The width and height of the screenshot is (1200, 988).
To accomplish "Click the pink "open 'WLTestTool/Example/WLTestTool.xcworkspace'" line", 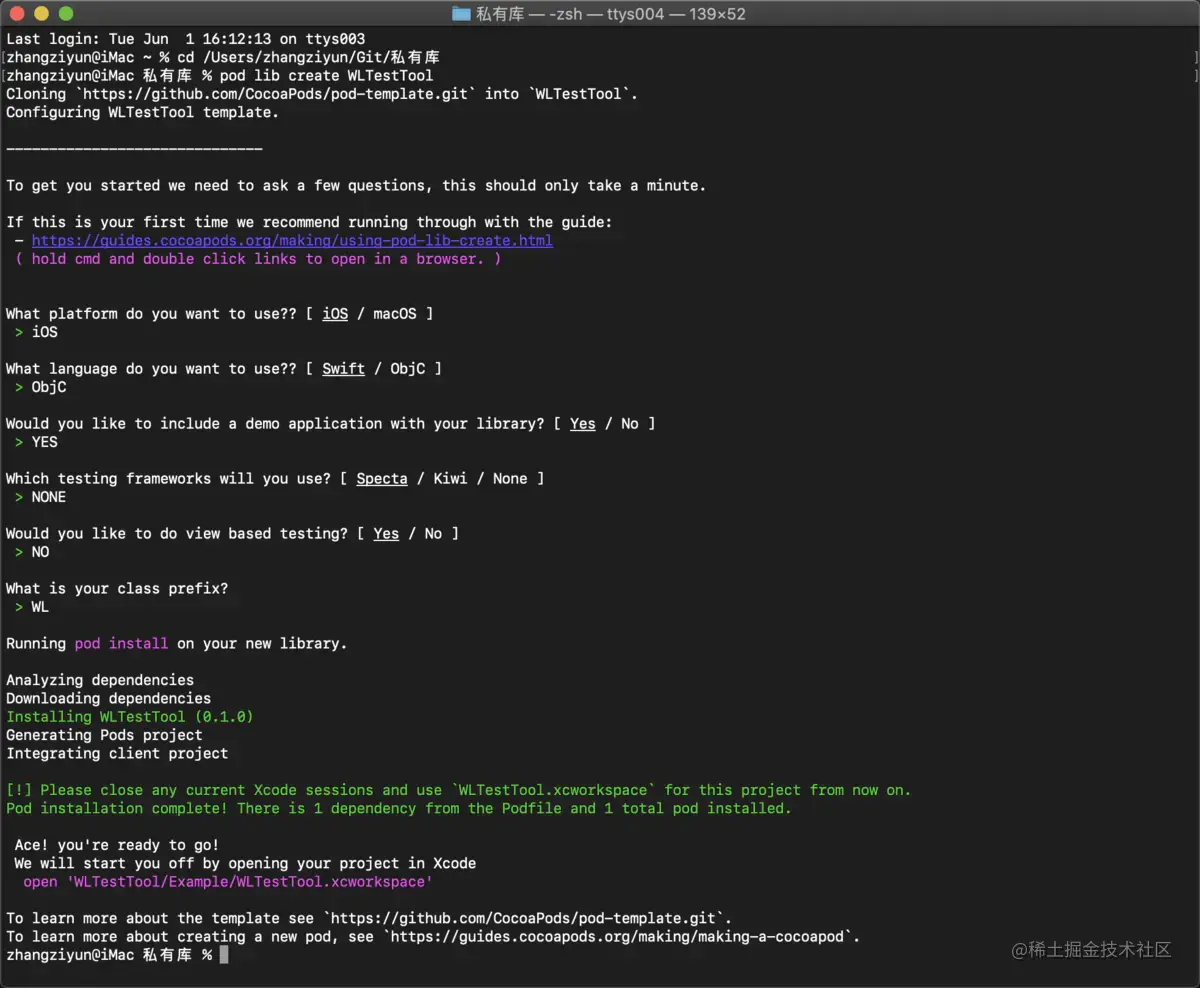I will (x=228, y=882).
